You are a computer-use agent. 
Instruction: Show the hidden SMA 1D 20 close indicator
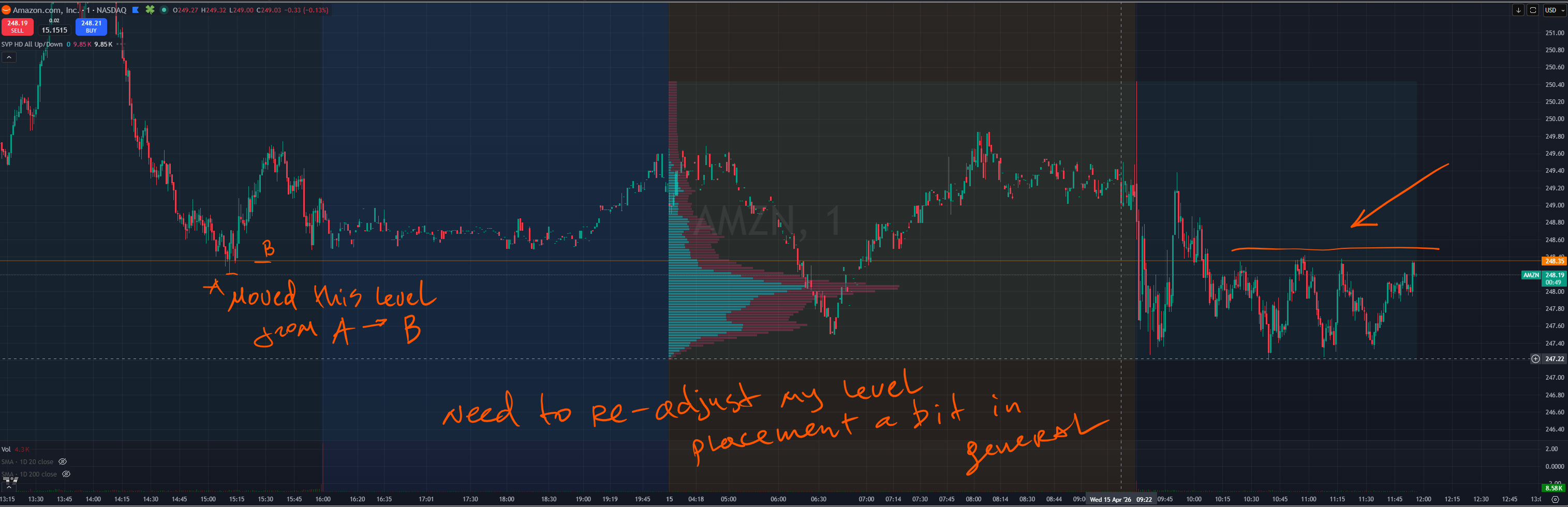point(63,462)
